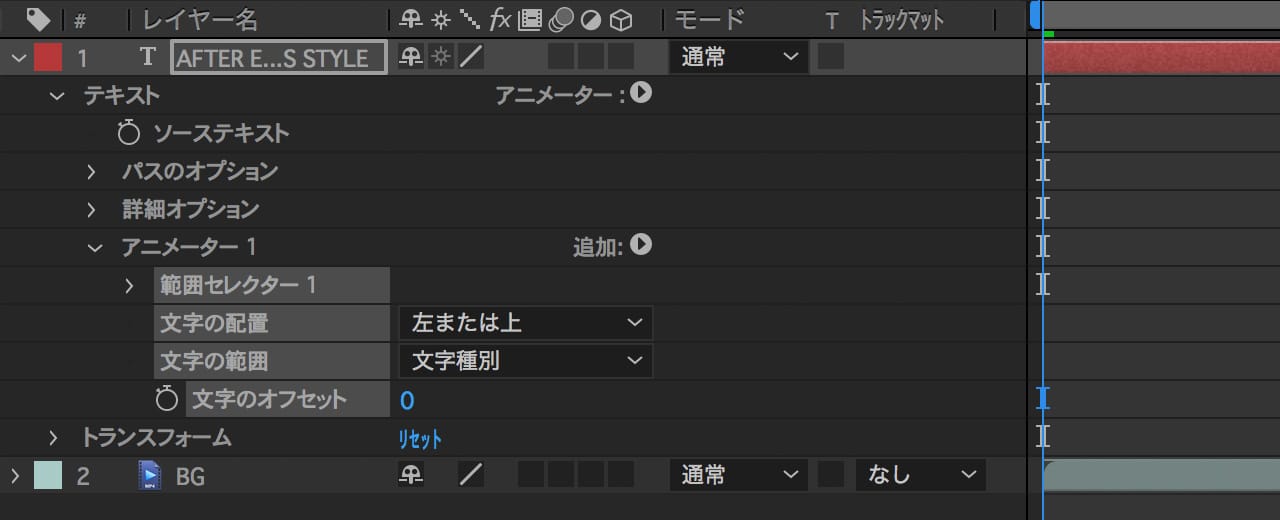1280x520 pixels.
Task: Click the BG layer video file icon
Action: tap(149, 476)
